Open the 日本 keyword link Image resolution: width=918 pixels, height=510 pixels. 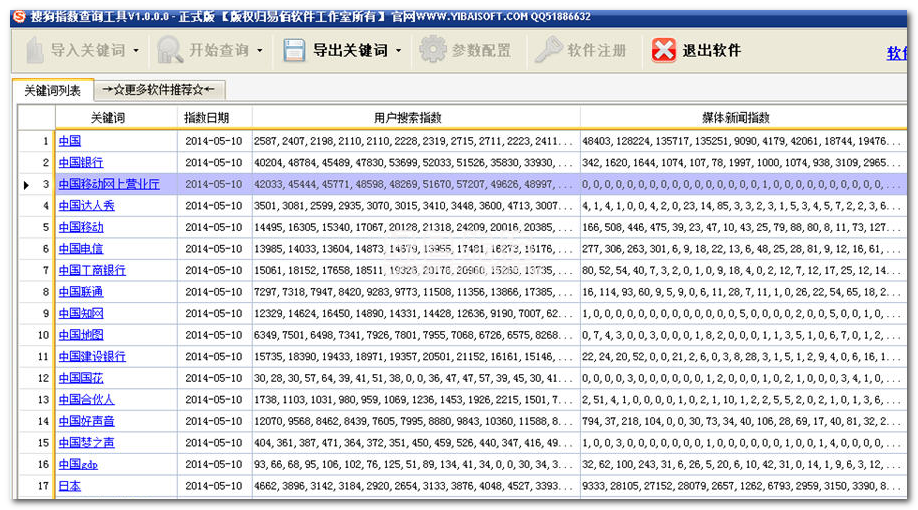[x=70, y=486]
